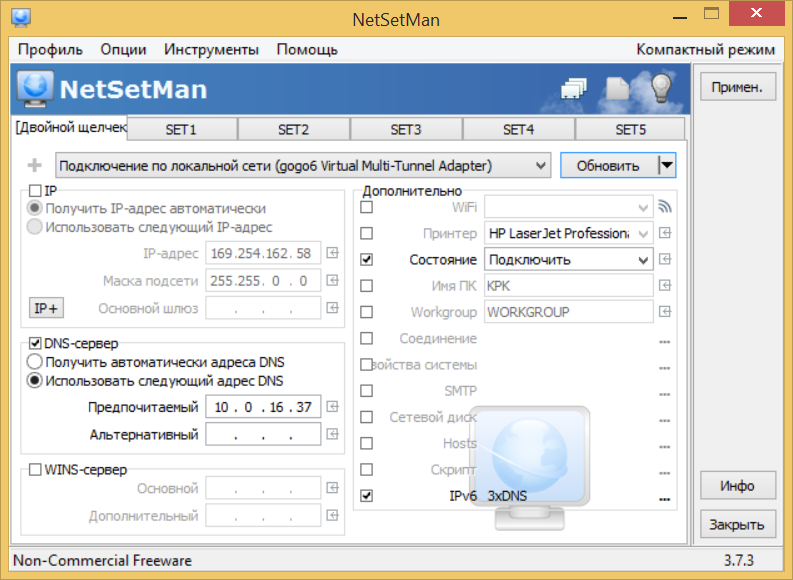Tick the Workgroup checkbox
Screen dimensions: 793x580
pos(367,312)
